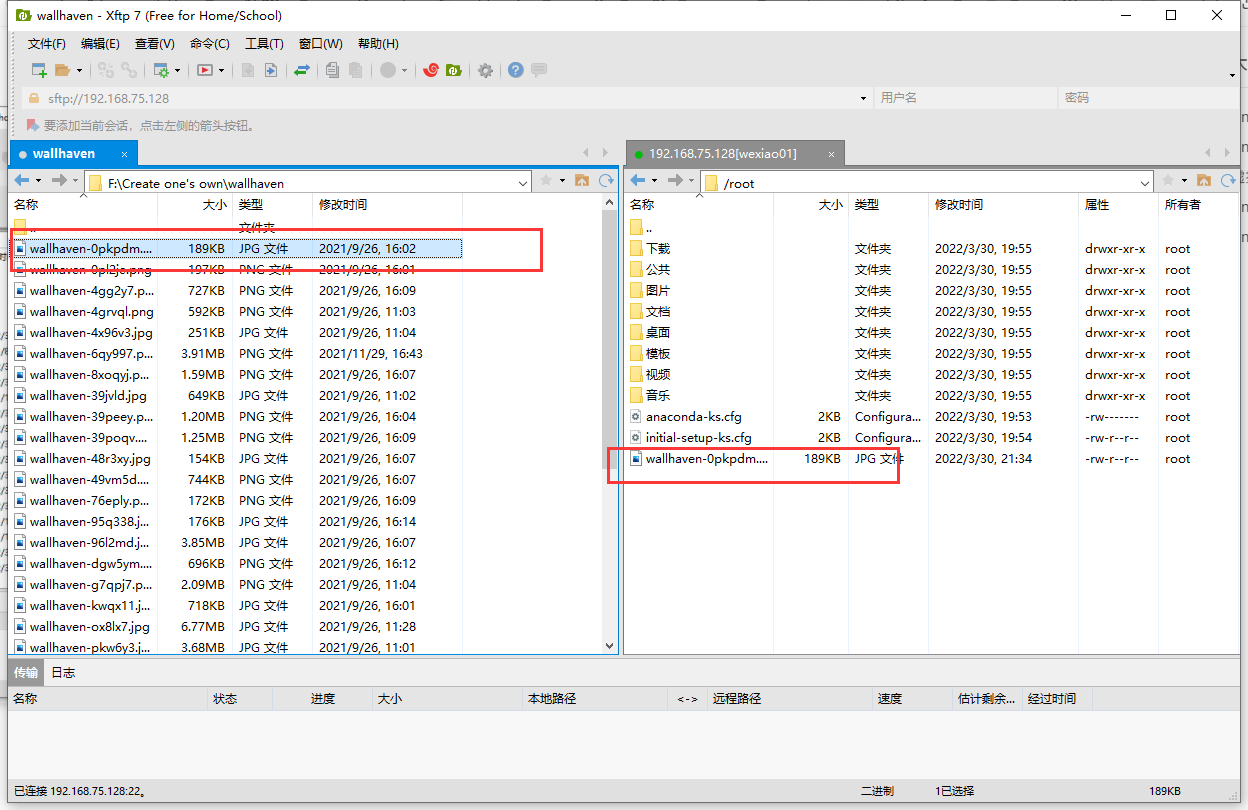Expand the terminal icon dropdown arrow
The width and height of the screenshot is (1248, 810).
coord(221,70)
